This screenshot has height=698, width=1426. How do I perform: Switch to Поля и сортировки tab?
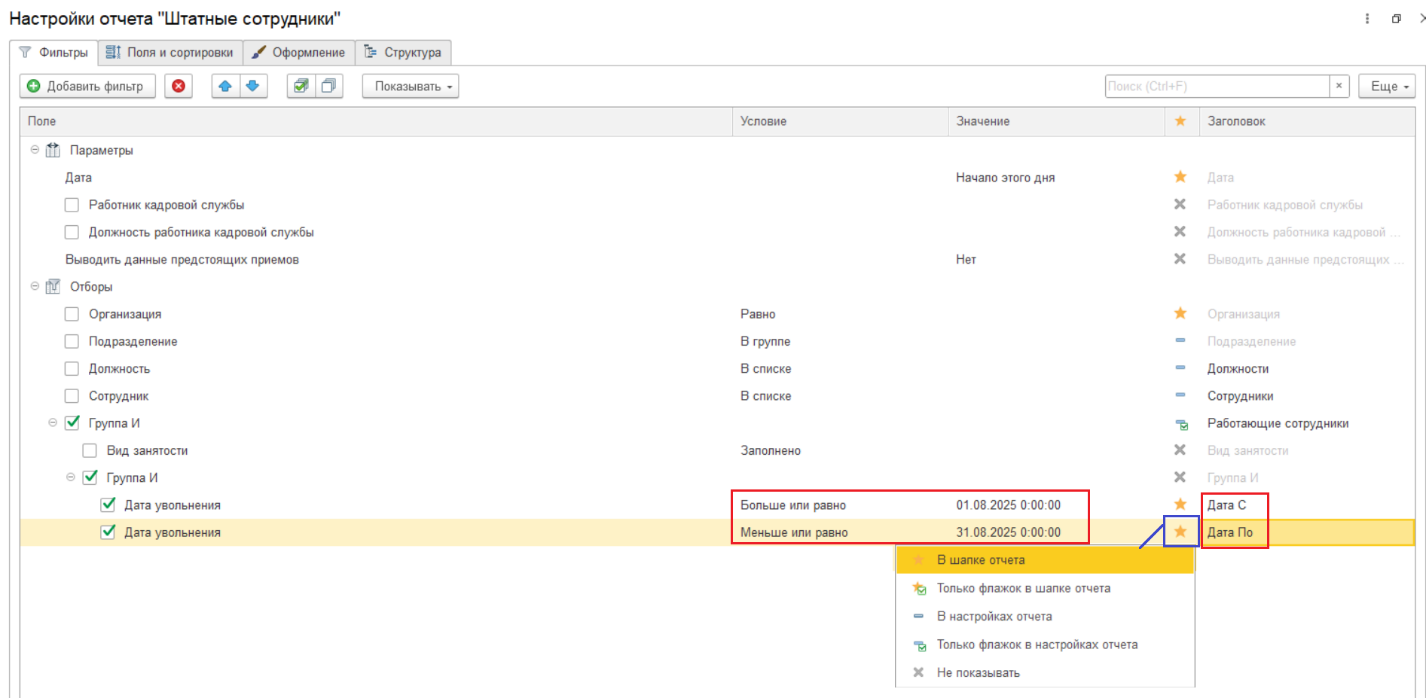point(170,52)
